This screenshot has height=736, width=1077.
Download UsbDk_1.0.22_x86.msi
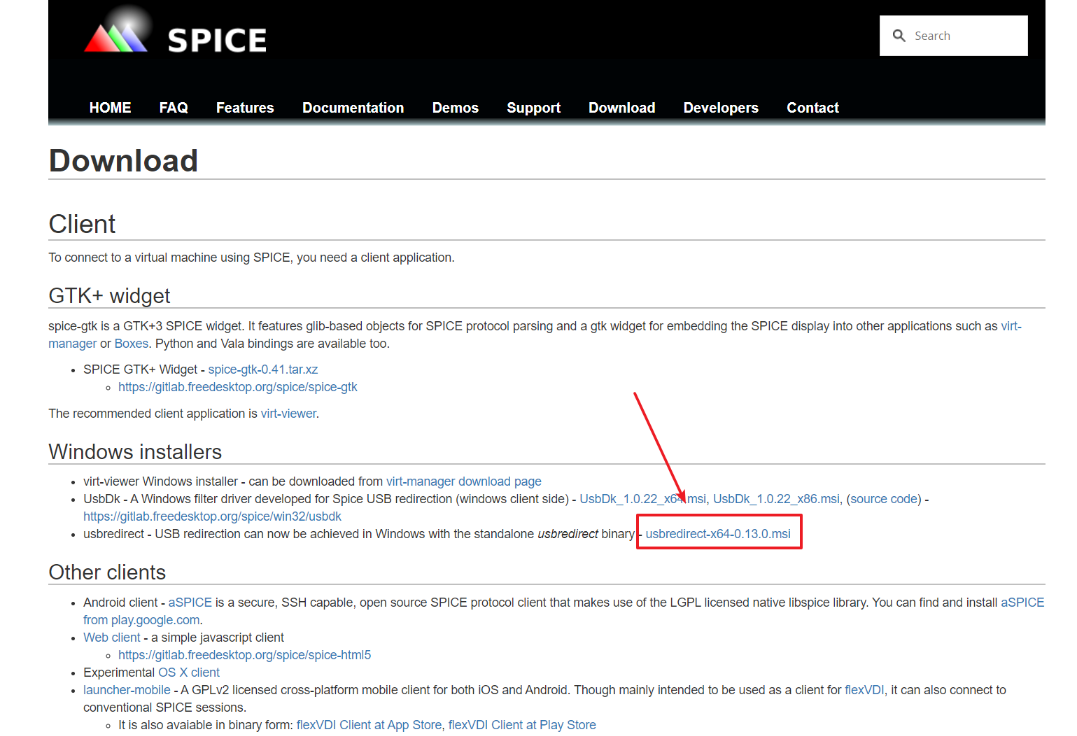coord(776,499)
